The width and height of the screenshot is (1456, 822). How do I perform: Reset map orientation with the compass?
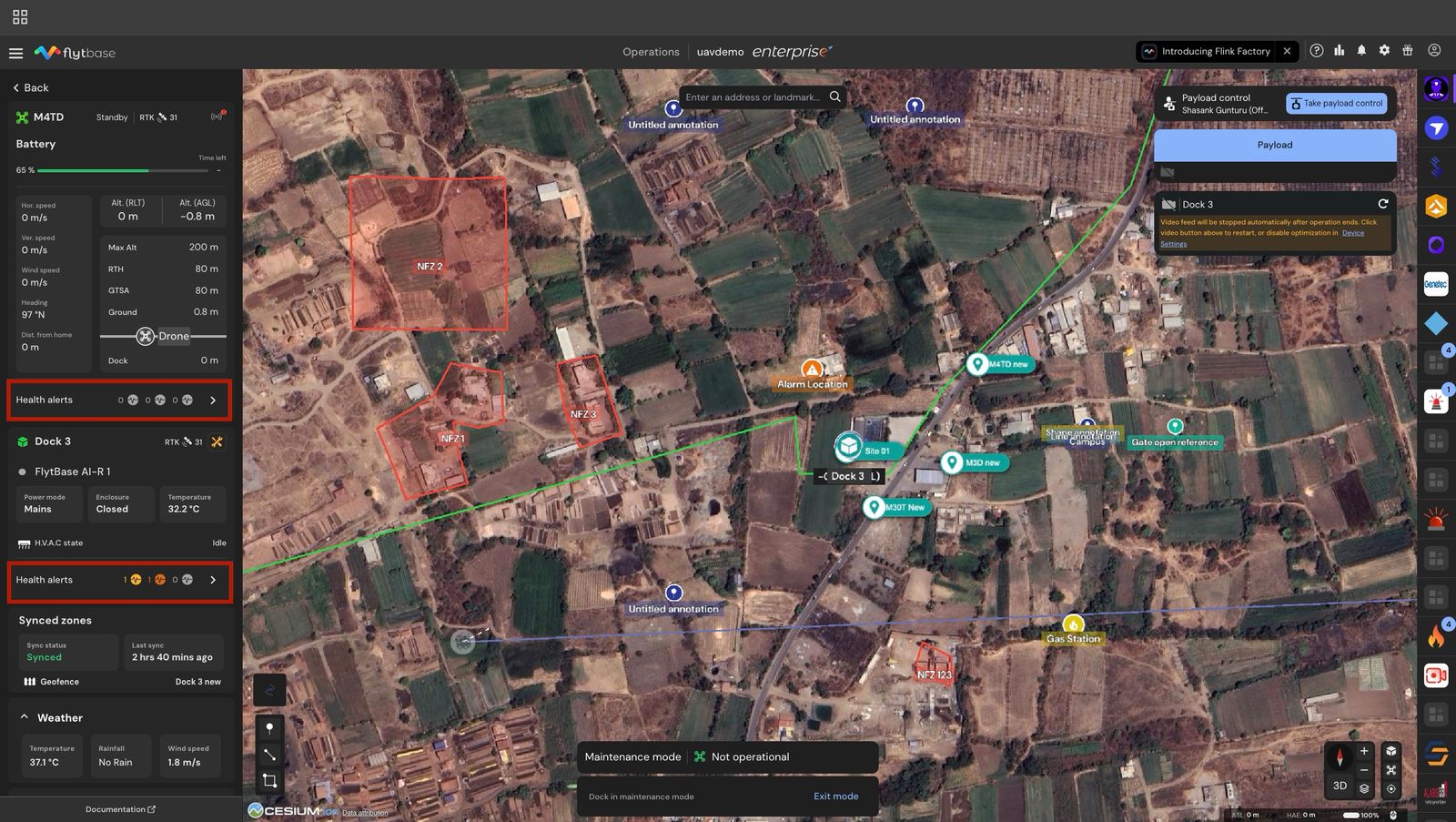click(x=1340, y=757)
